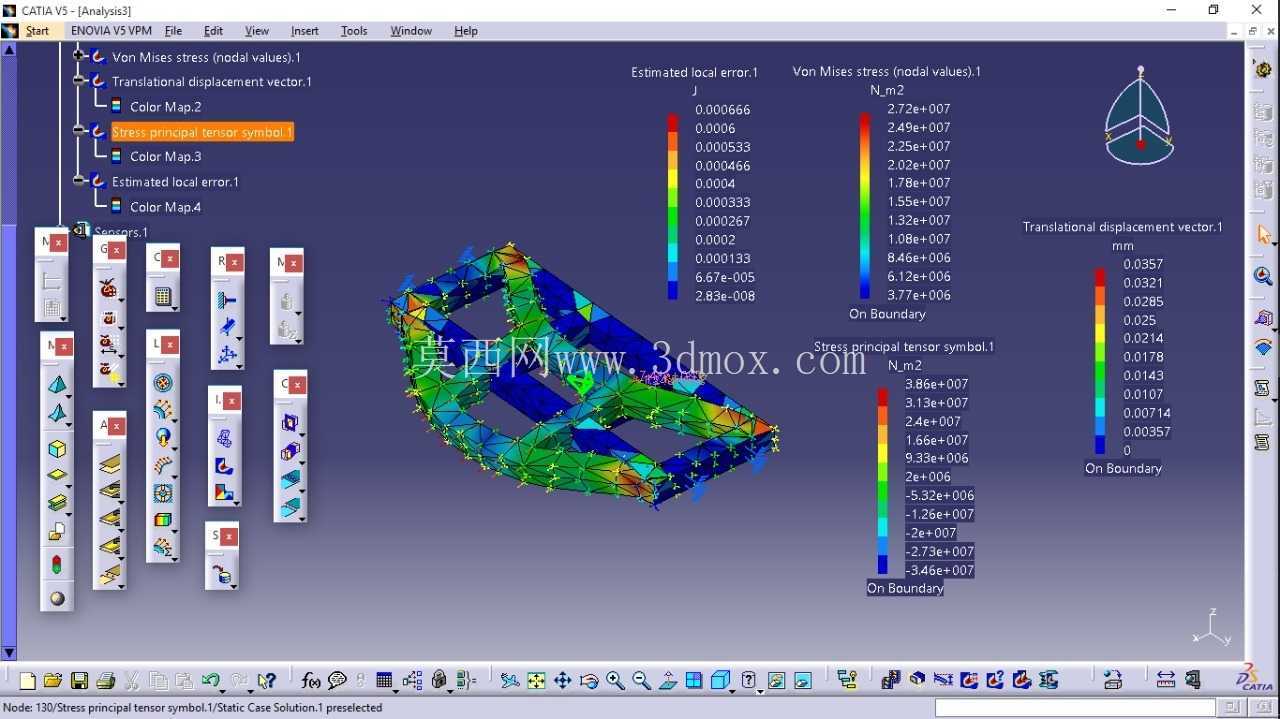Screen dimensions: 1280x719
Task: Undo the last action
Action: (x=209, y=681)
